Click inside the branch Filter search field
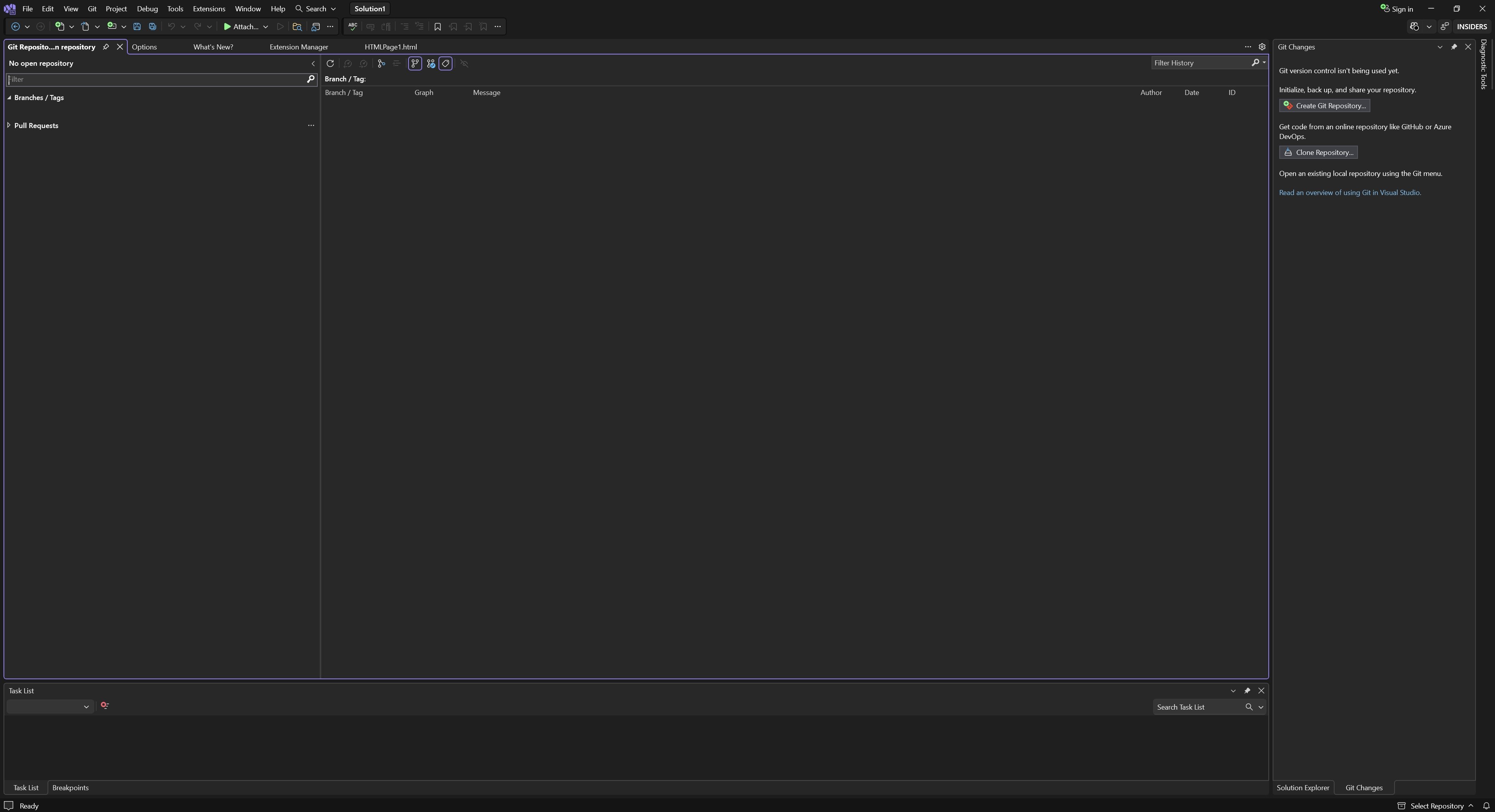The width and height of the screenshot is (1495, 812). pyautogui.click(x=157, y=79)
